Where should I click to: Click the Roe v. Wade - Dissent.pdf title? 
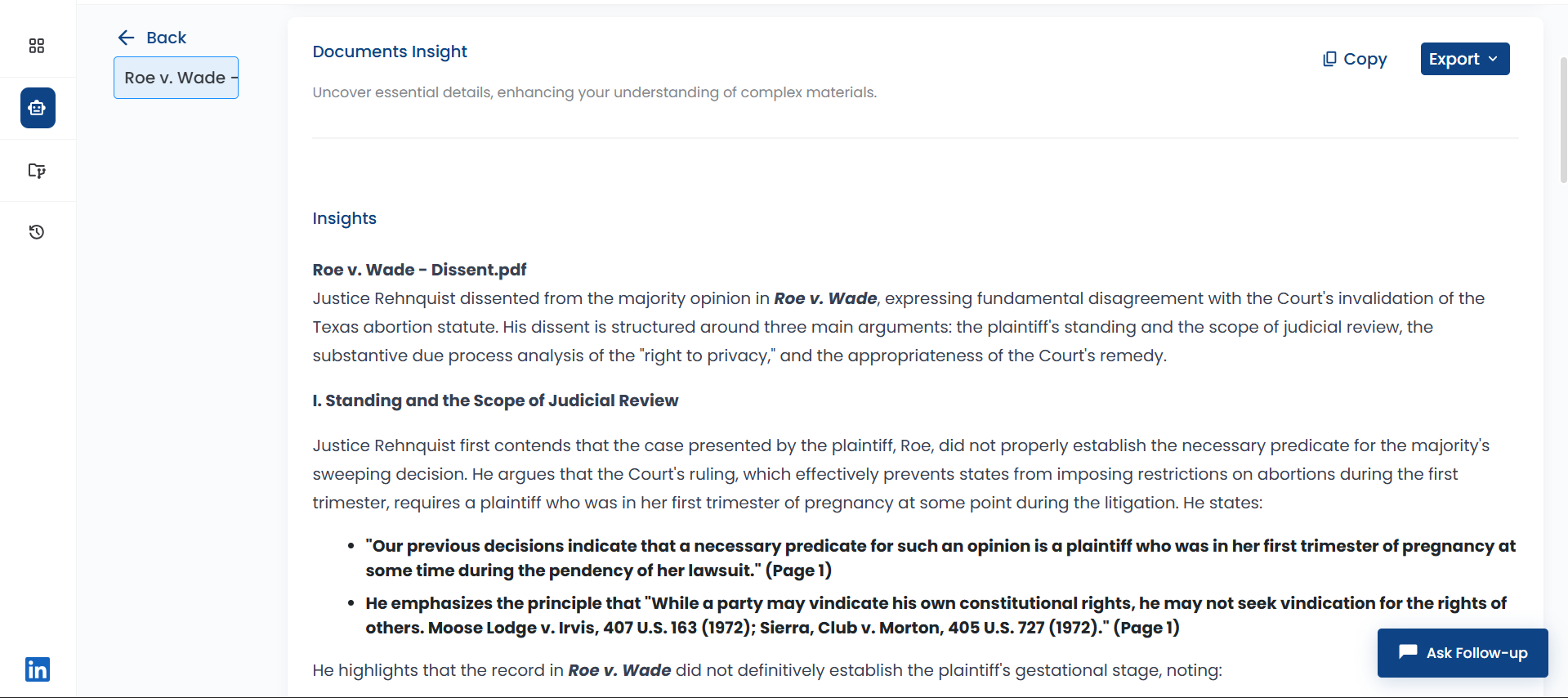point(419,270)
